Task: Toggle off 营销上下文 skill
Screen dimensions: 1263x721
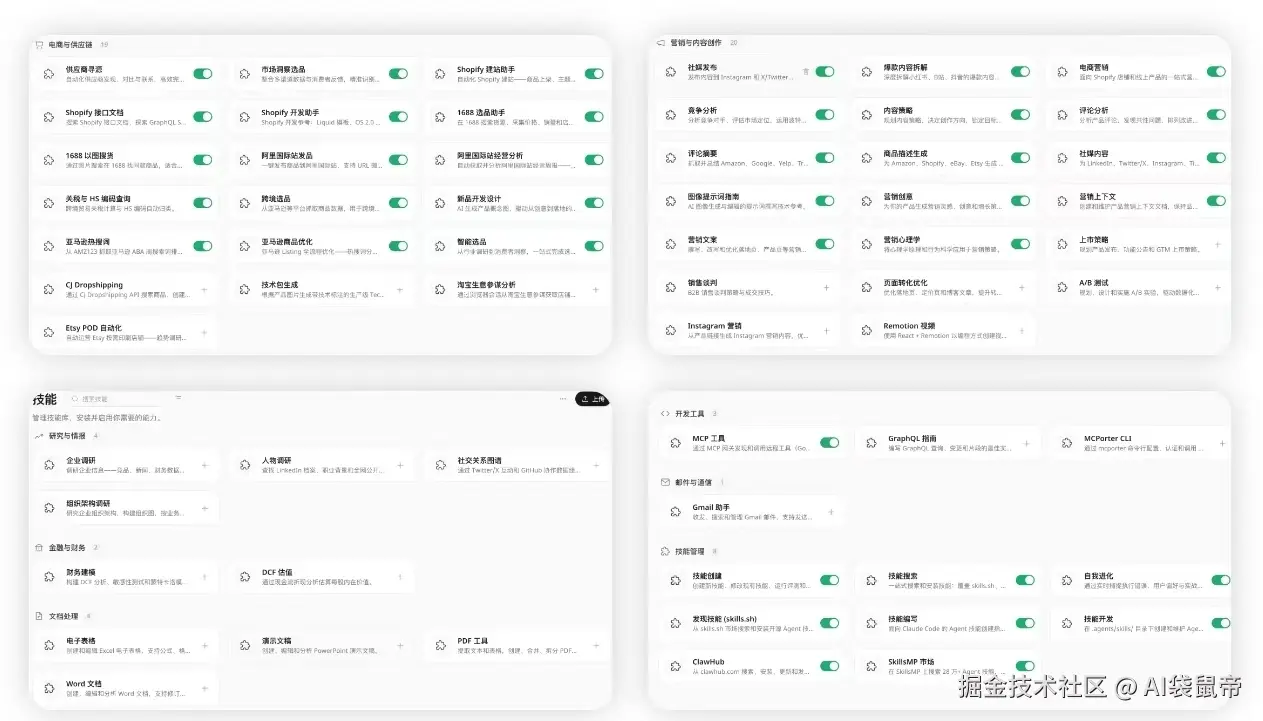Action: tap(1216, 201)
